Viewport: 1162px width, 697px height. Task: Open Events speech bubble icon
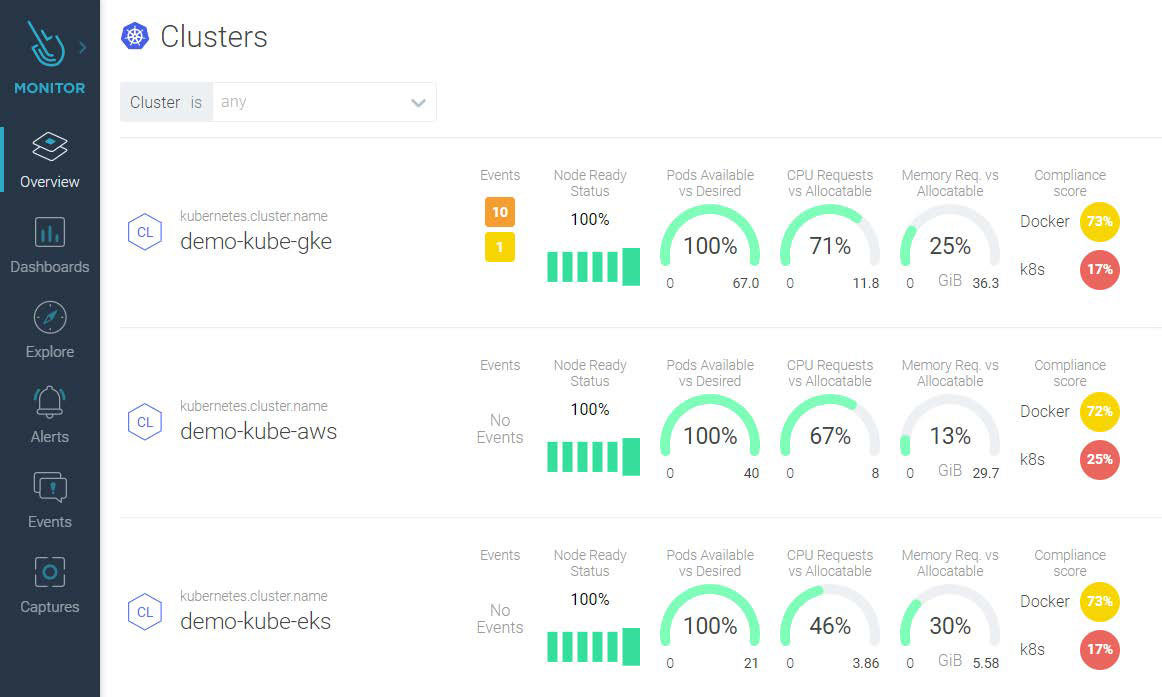coord(50,487)
